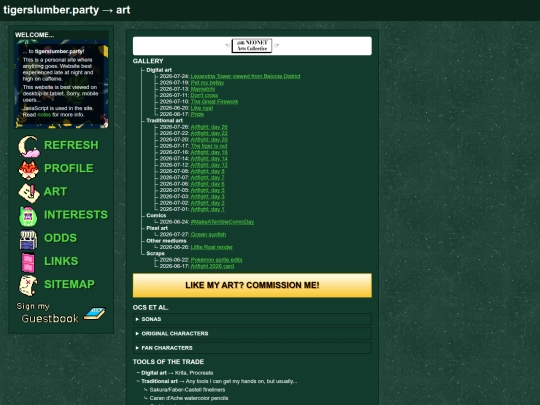
Task: Open the Pet my bellay link
Action: [x=207, y=83]
